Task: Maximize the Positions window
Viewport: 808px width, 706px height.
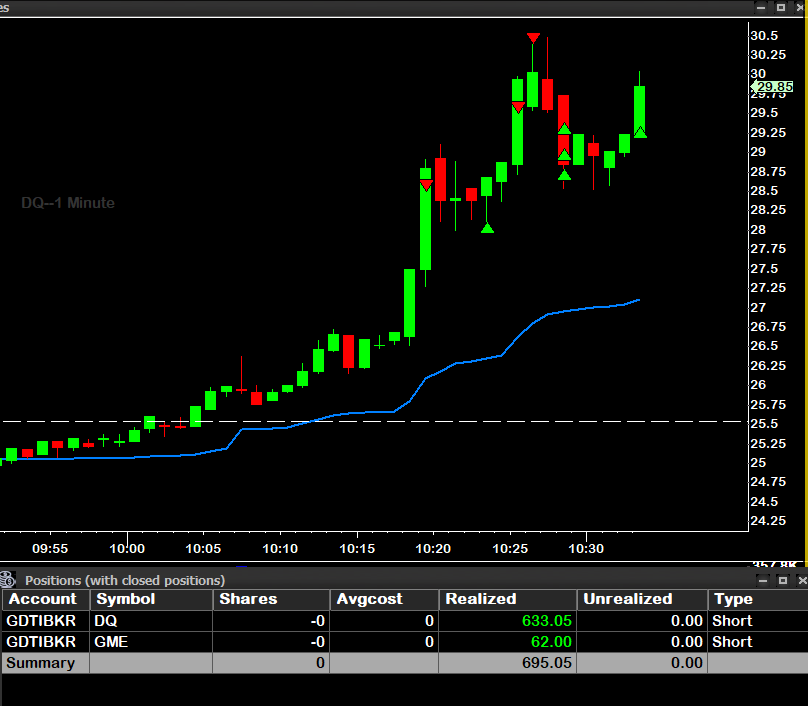Action: (783, 580)
